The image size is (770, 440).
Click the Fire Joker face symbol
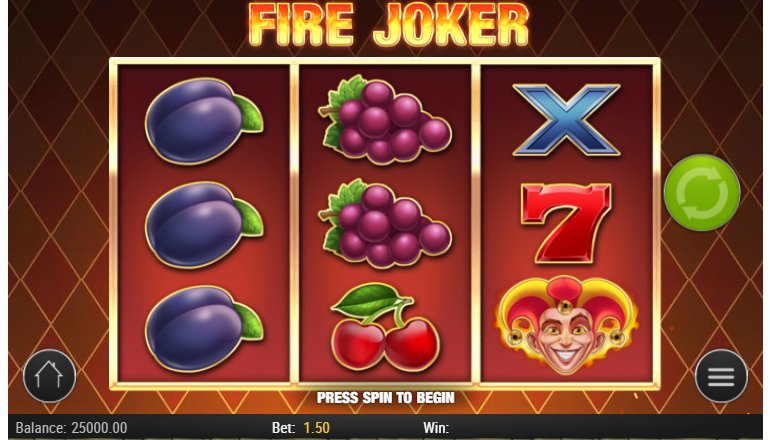566,326
